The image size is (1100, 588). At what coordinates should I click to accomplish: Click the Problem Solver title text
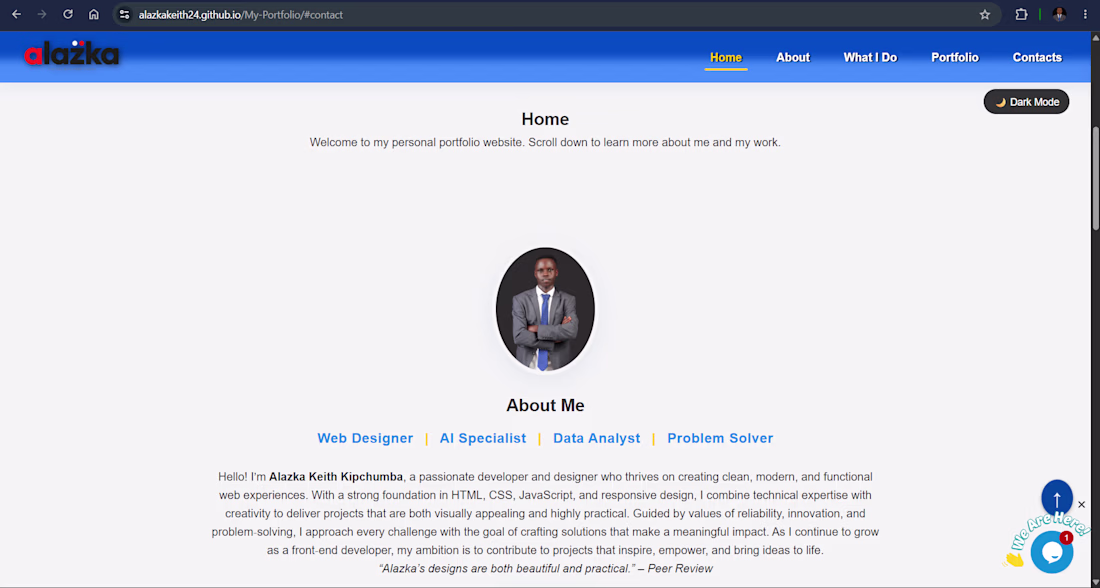(720, 438)
